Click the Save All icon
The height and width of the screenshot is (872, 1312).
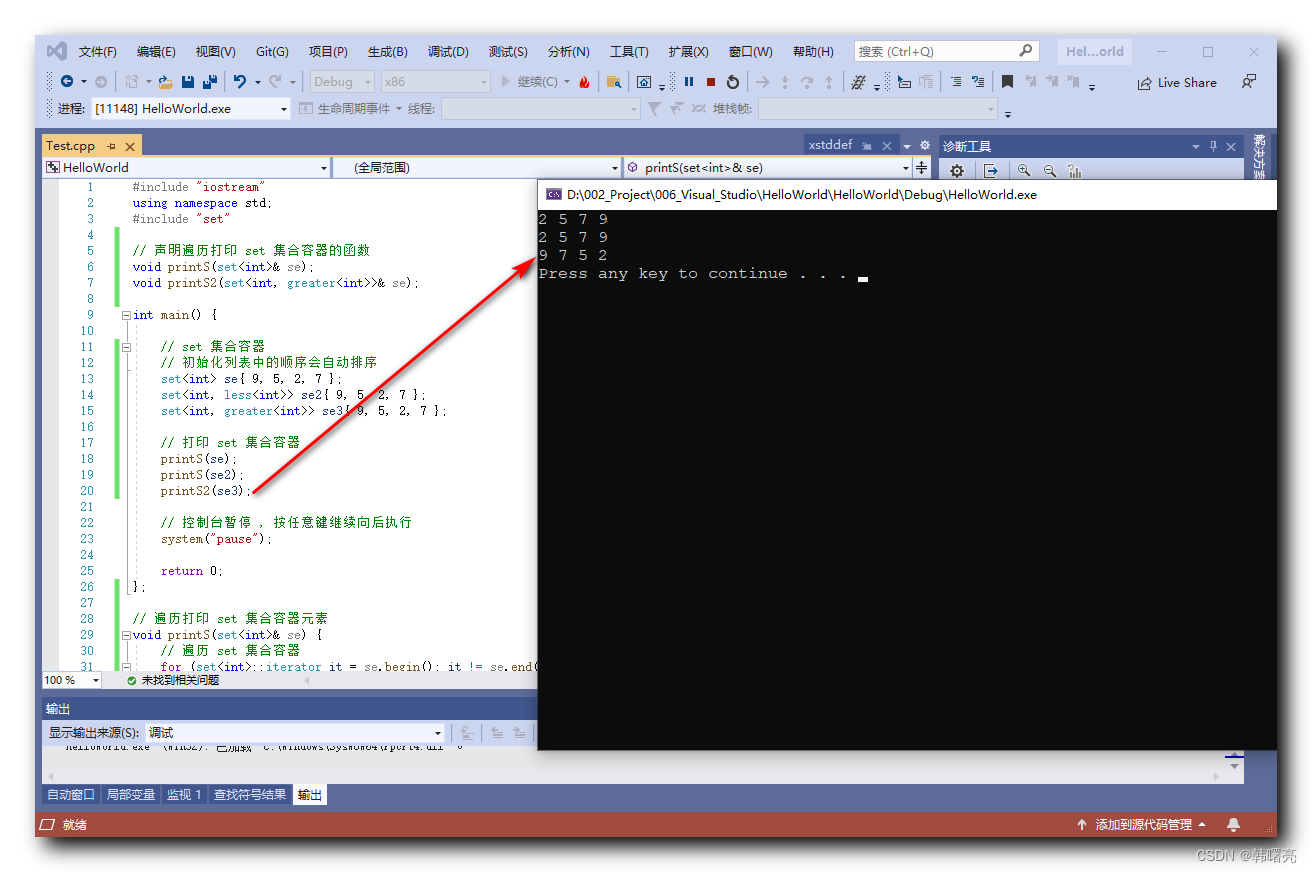click(210, 82)
